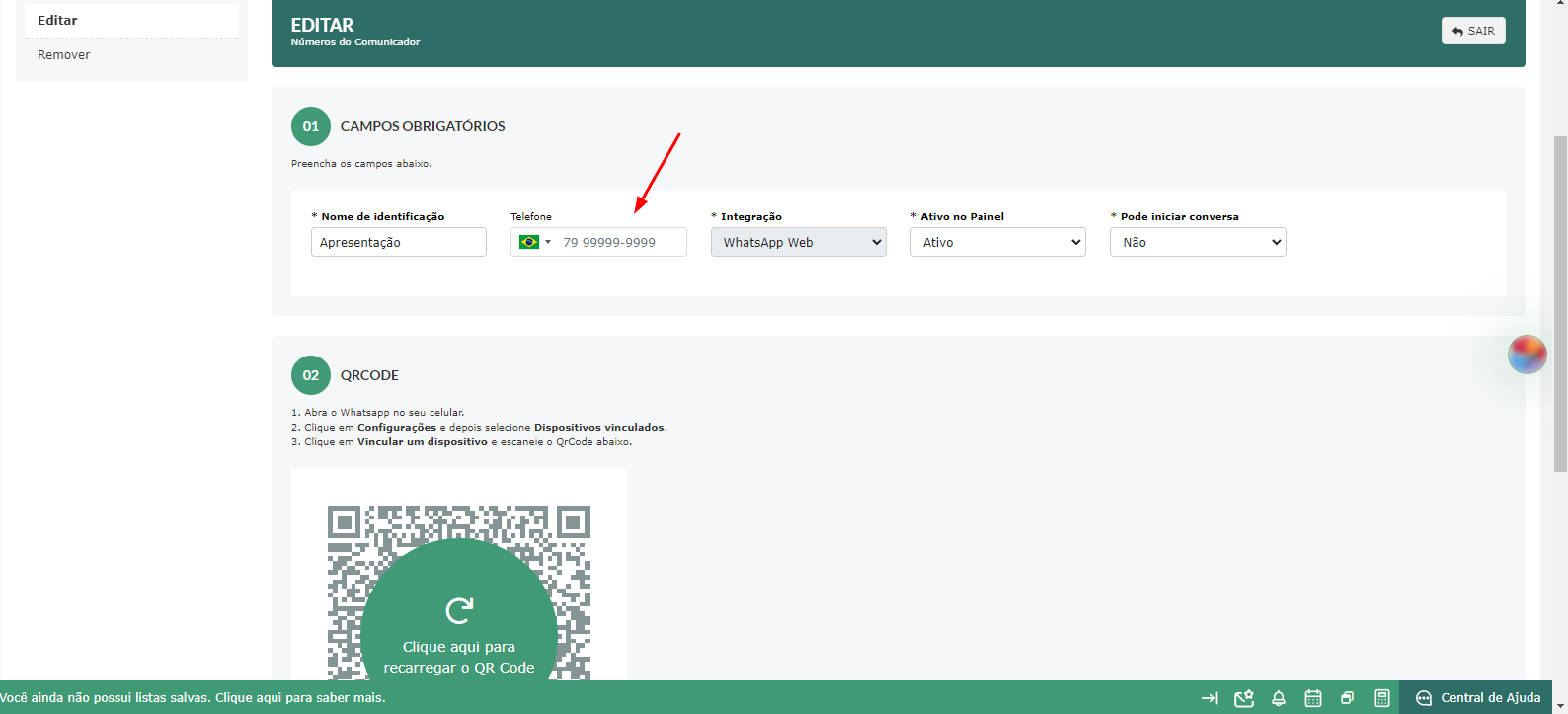Click the colorful assistant orb icon
This screenshot has height=714, width=1568.
tap(1527, 355)
